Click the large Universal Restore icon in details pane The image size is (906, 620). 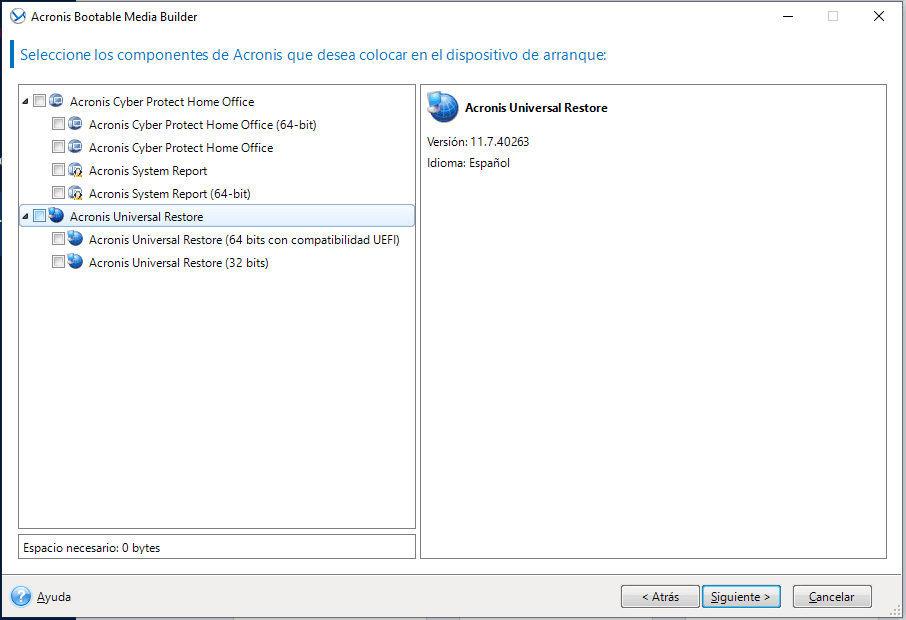(443, 107)
